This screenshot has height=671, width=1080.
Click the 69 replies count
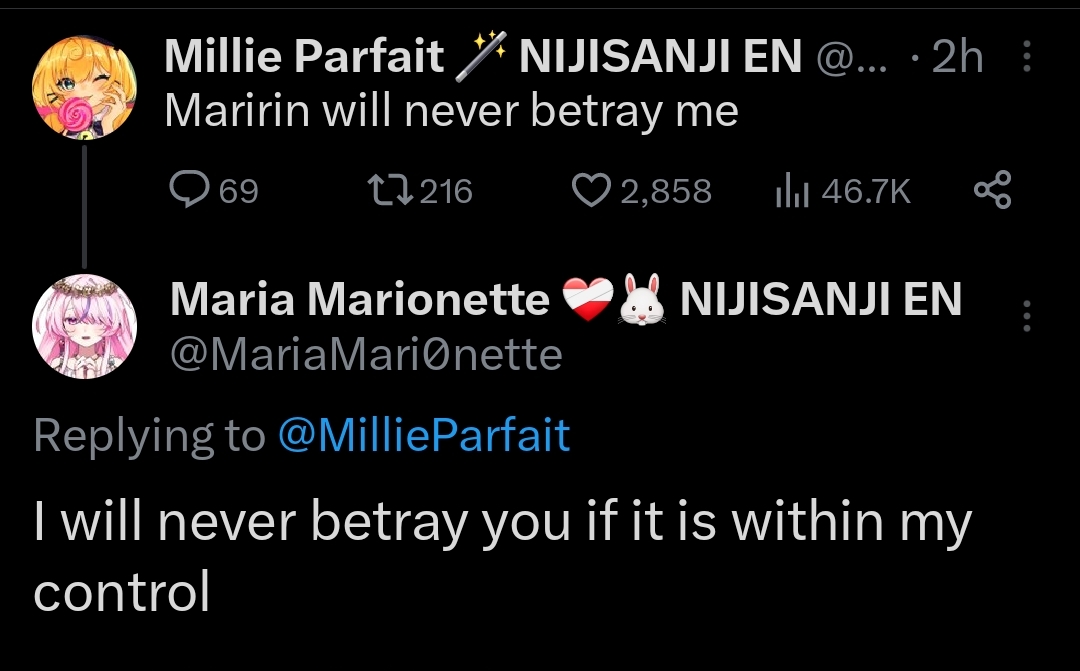coord(238,191)
